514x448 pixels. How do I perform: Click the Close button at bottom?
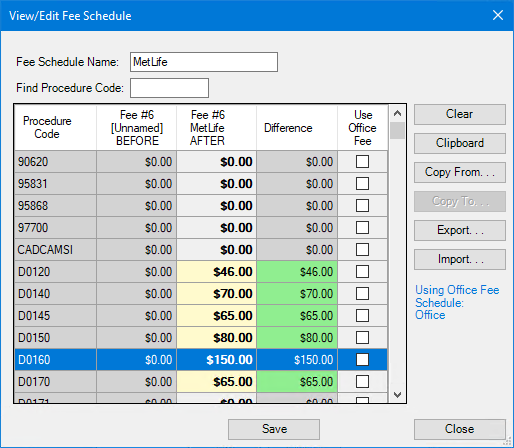pos(460,429)
